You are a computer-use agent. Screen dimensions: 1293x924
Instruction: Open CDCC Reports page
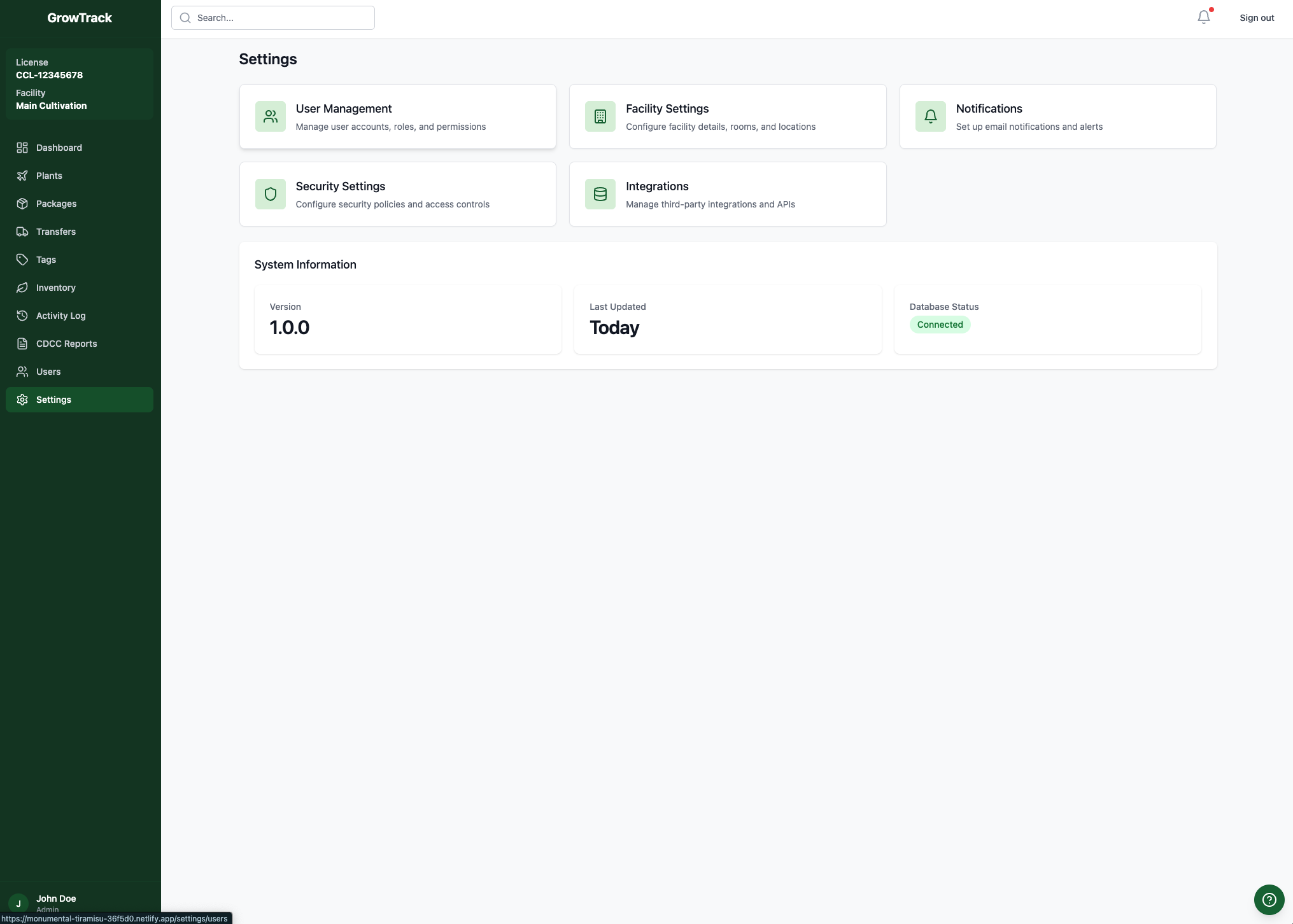tap(66, 344)
